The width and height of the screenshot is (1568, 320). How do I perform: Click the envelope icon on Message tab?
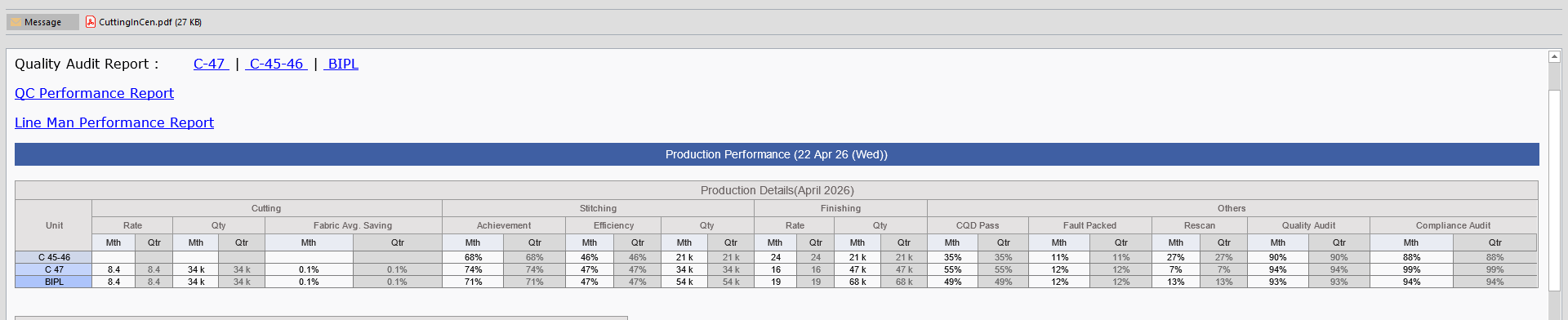[x=16, y=22]
